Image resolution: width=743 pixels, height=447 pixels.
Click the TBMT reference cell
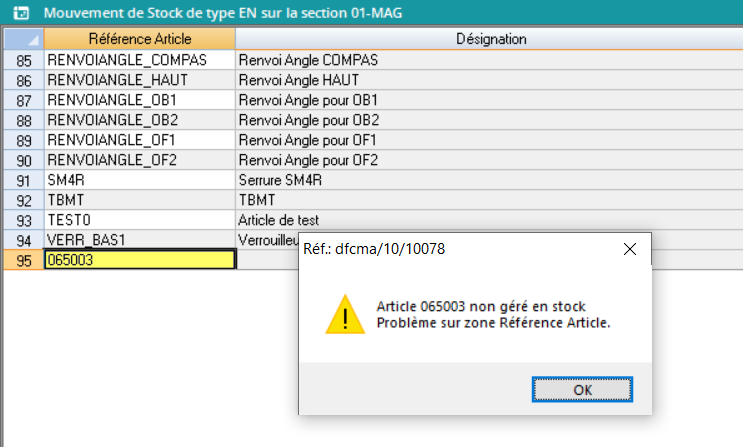pos(140,200)
